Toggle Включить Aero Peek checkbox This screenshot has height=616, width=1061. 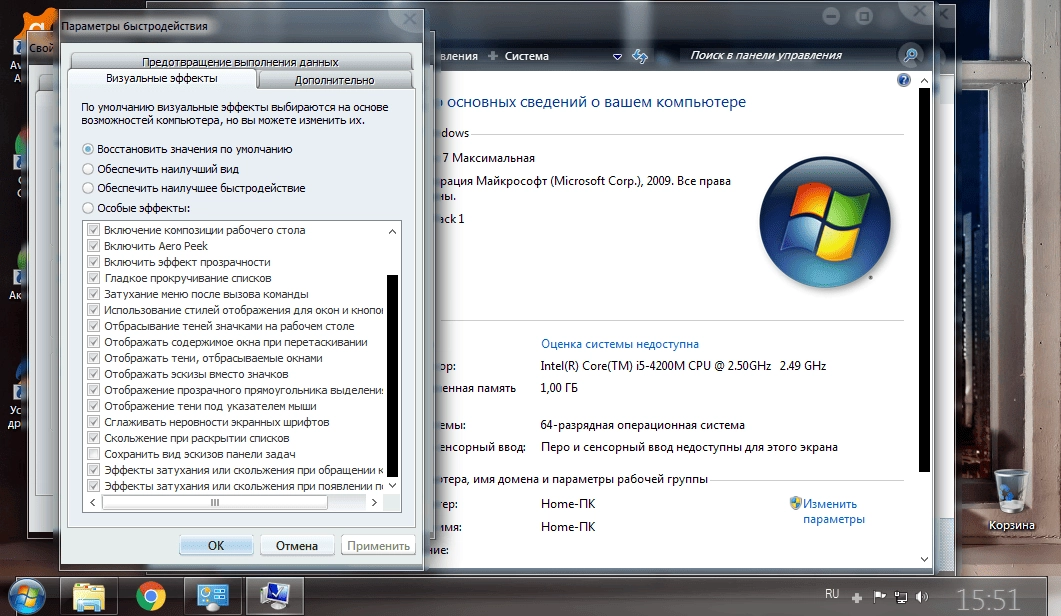click(x=93, y=246)
